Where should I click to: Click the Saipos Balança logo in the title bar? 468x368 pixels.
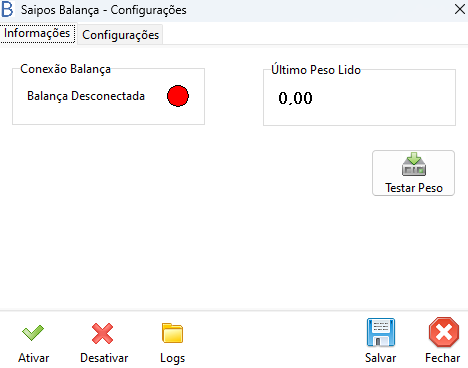pos(7,9)
